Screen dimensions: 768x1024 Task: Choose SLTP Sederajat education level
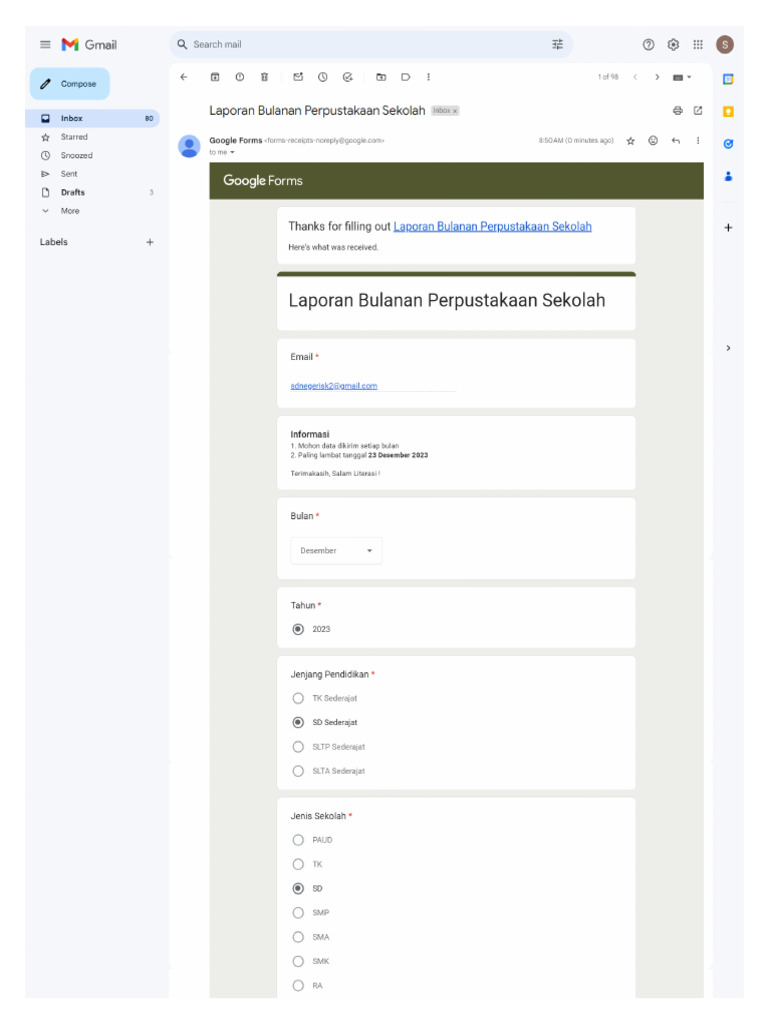point(298,747)
